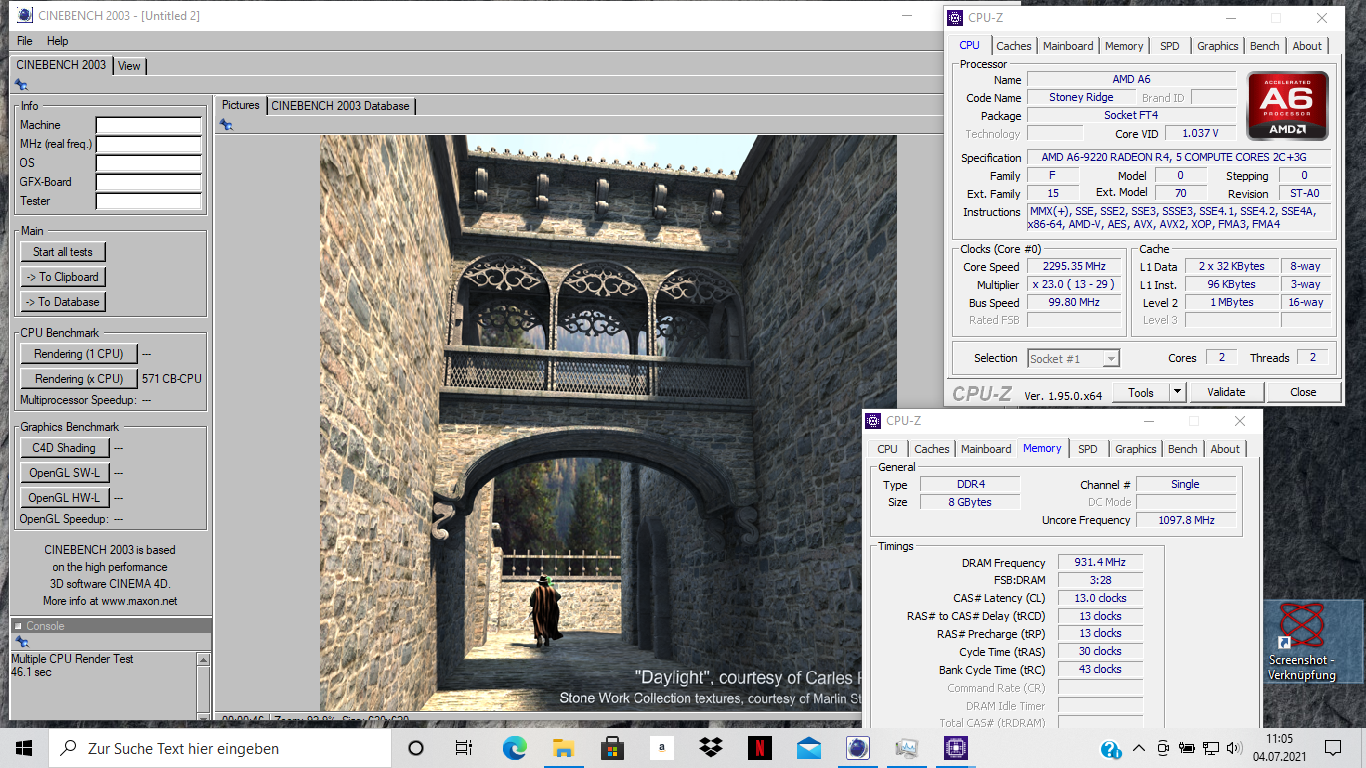
Task: Open the Amazon app in taskbar
Action: (x=661, y=748)
